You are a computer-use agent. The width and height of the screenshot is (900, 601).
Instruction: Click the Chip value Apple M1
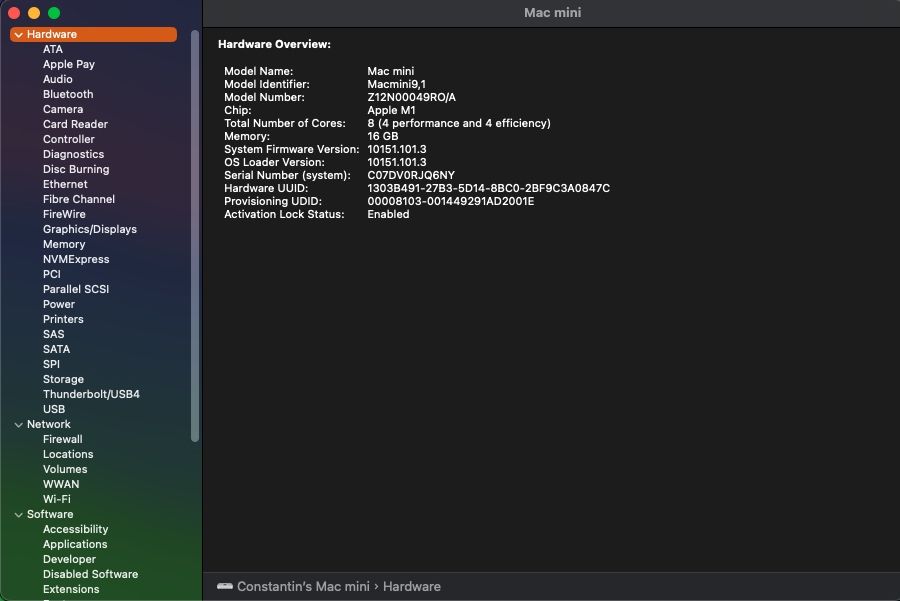[x=391, y=110]
